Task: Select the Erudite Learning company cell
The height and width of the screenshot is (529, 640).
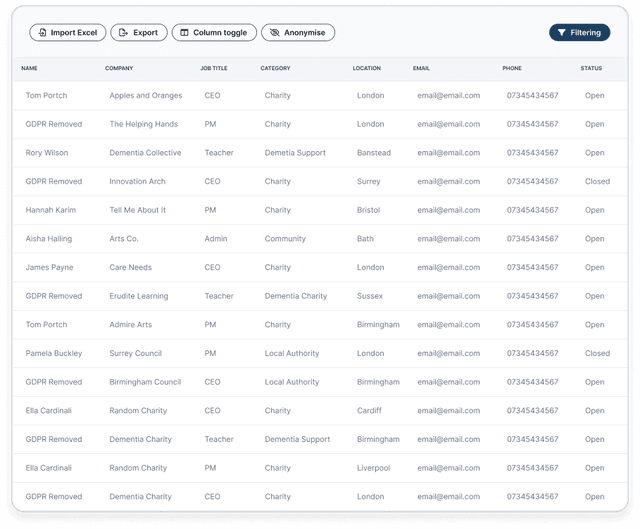Action: (x=139, y=296)
